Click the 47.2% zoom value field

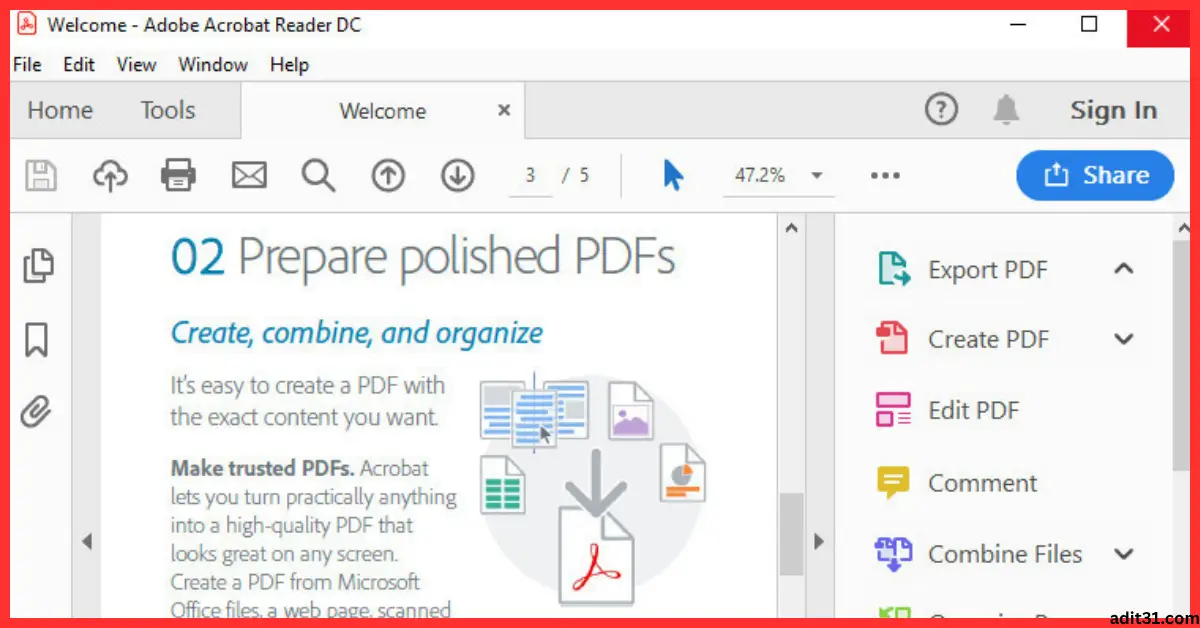point(760,176)
